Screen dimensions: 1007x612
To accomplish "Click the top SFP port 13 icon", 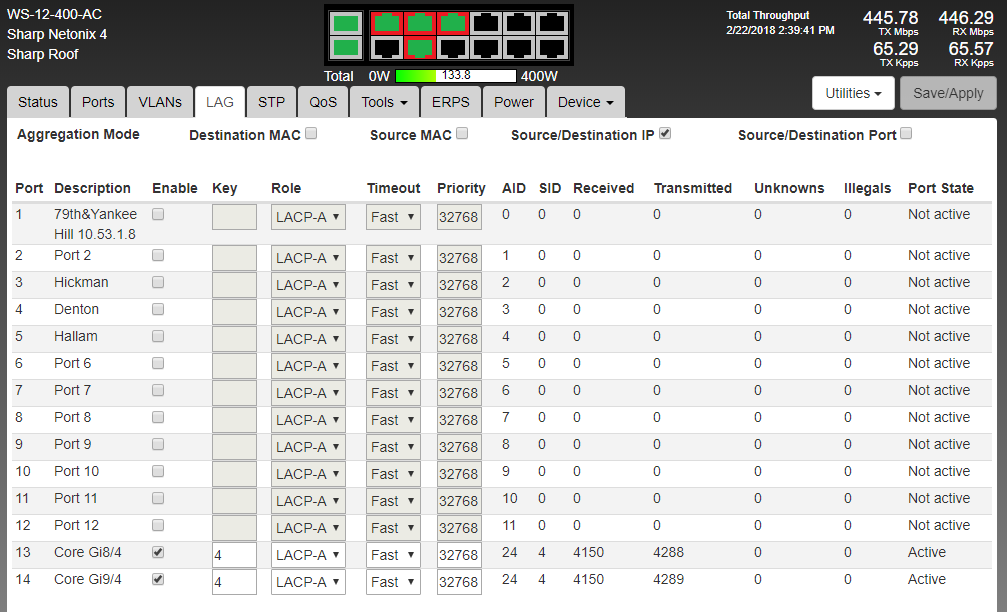I will (345, 22).
